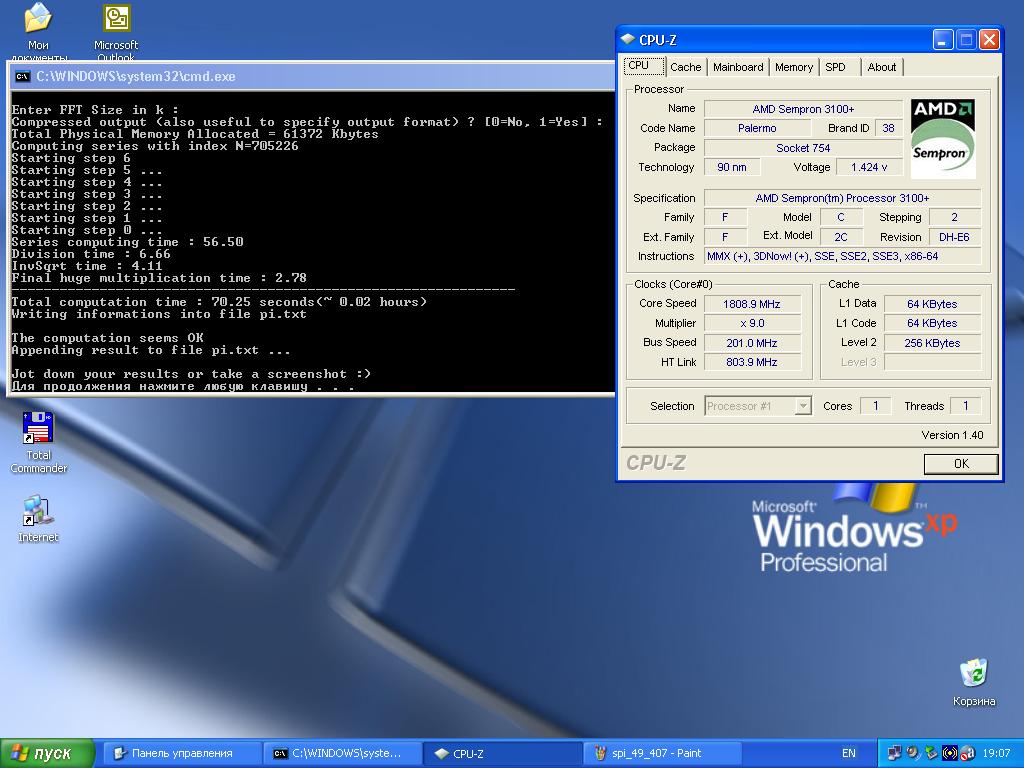1024x768 pixels.
Task: Click the wireless signal tray icon
Action: [950, 753]
